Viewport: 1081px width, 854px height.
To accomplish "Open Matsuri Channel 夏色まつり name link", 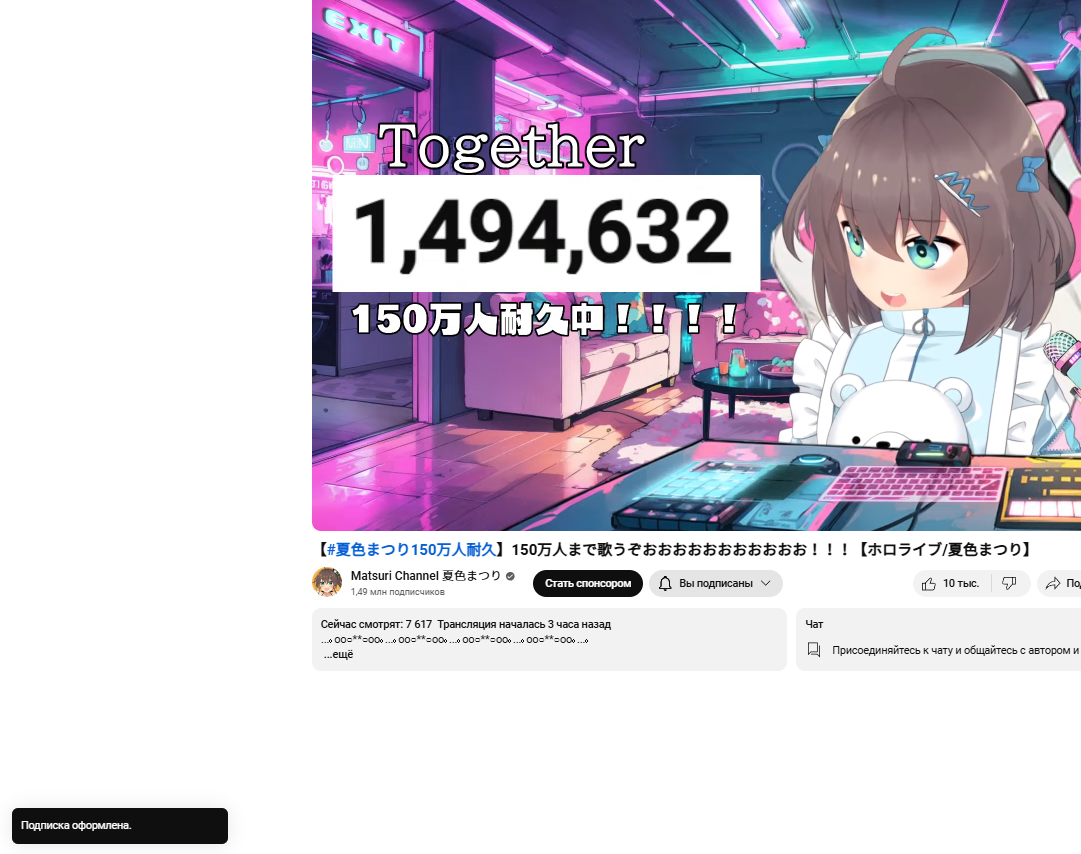I will pyautogui.click(x=425, y=576).
